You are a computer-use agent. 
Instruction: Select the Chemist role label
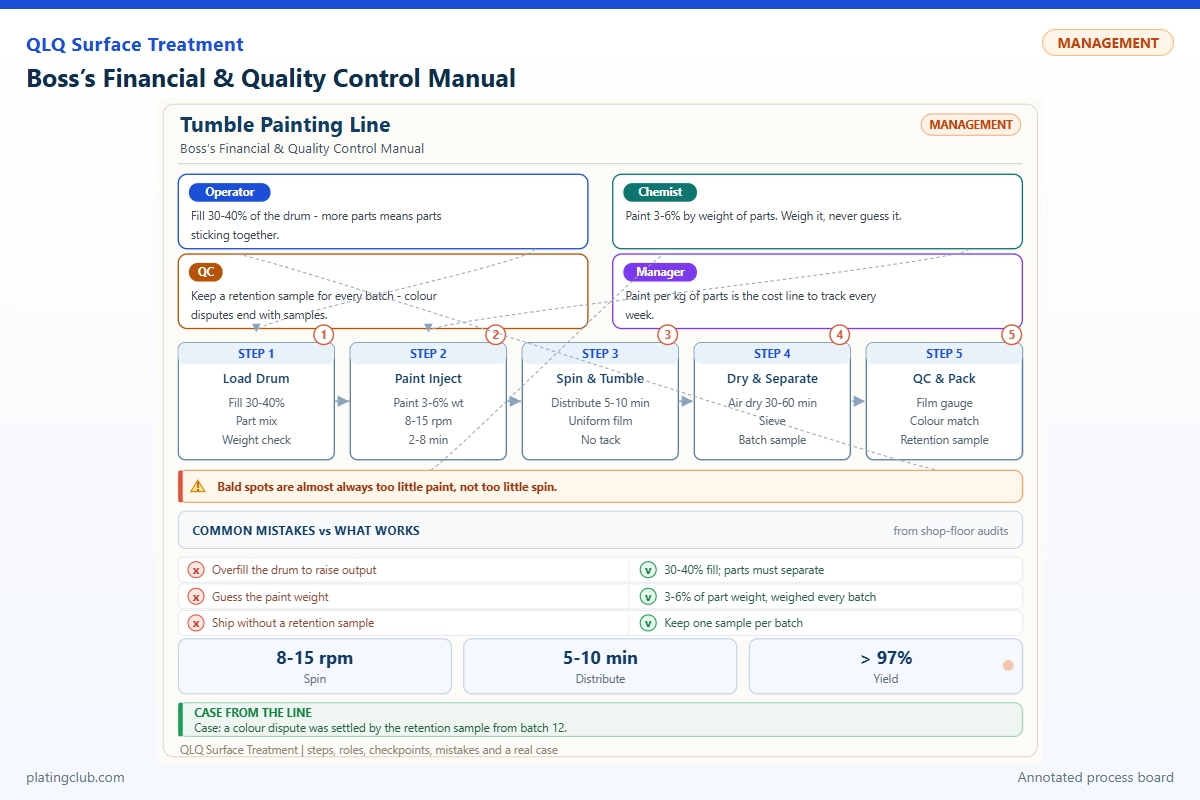(660, 192)
